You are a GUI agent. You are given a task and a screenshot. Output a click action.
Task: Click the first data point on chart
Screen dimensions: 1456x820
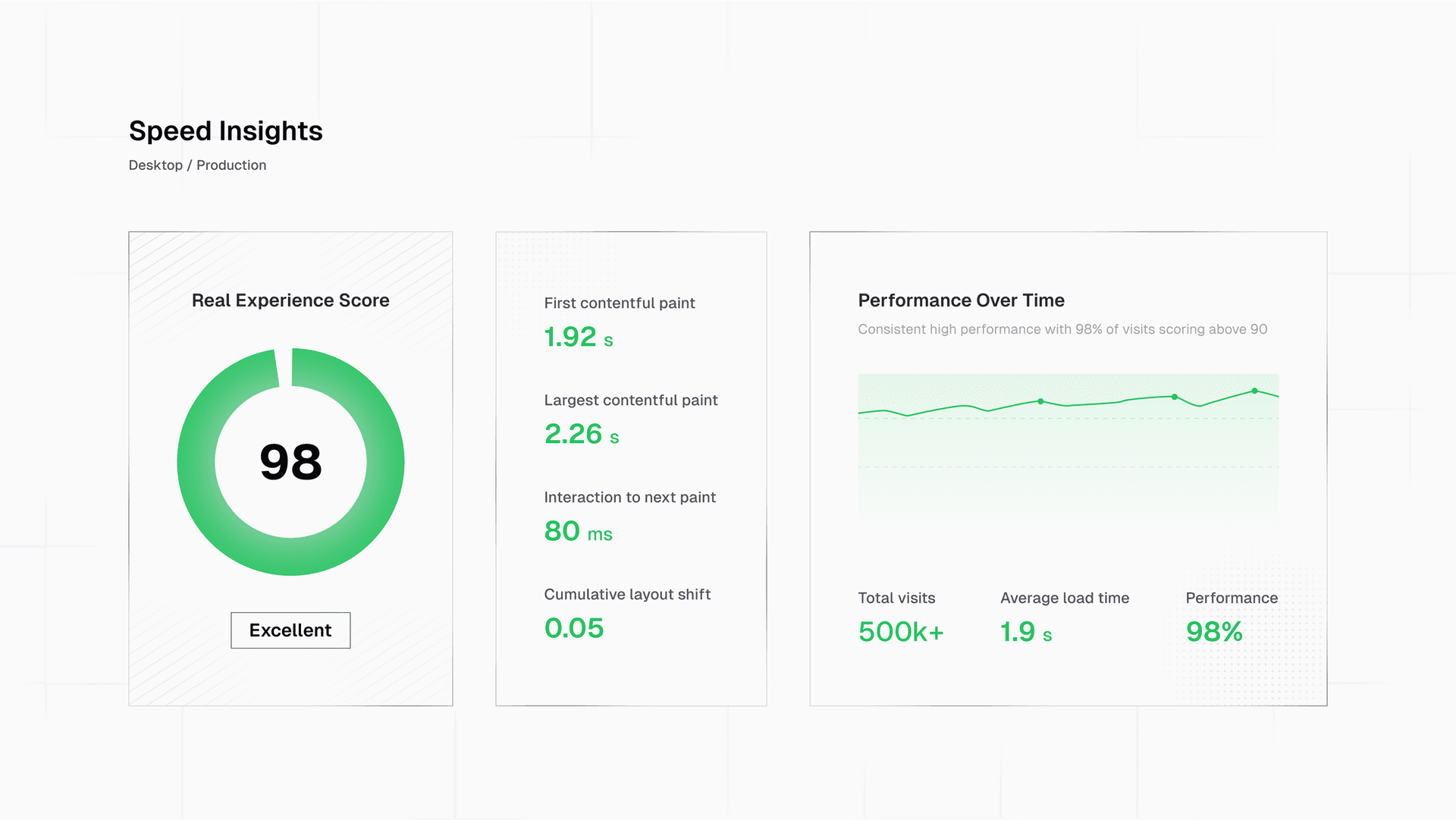[1040, 401]
